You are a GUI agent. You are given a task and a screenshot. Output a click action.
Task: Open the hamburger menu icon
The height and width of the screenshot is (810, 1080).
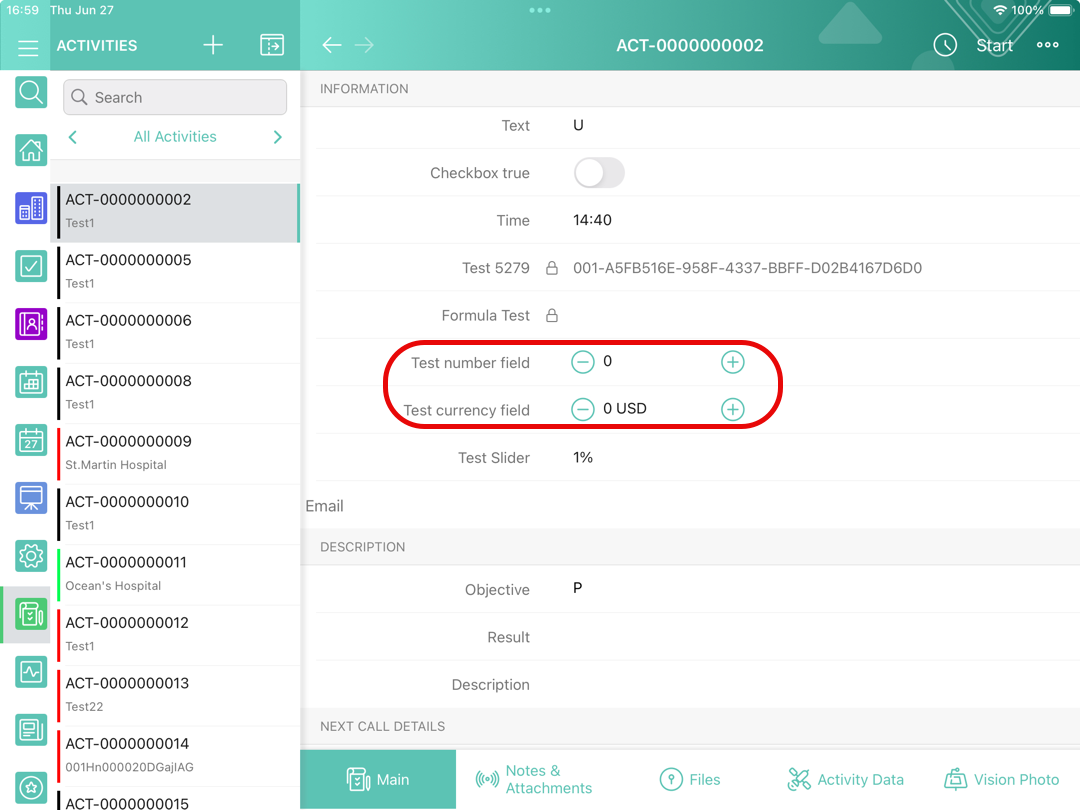pos(28,47)
